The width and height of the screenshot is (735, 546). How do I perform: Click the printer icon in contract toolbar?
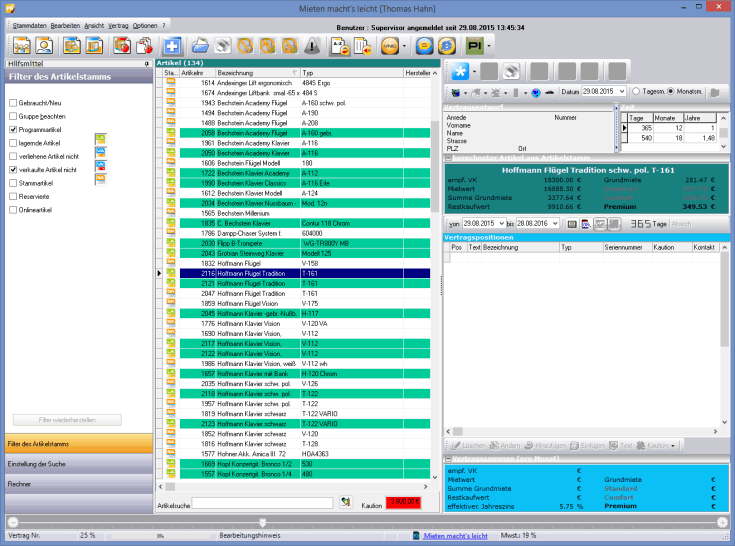511,72
